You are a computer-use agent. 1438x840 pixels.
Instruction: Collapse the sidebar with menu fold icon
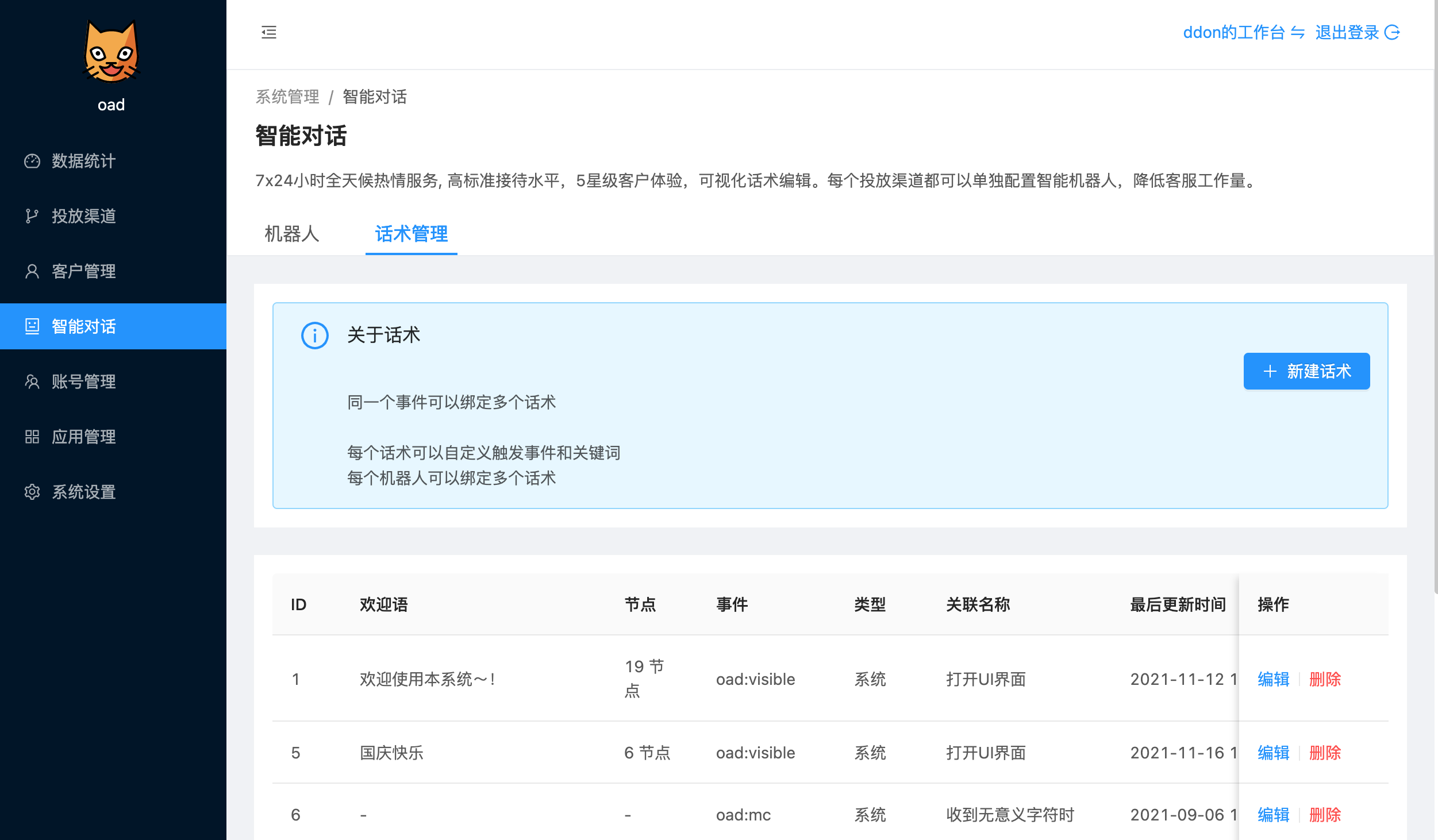coord(269,32)
